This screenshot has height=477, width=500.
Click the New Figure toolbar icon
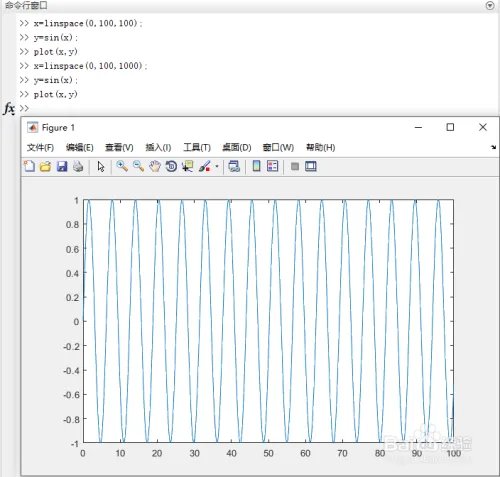[x=29, y=166]
